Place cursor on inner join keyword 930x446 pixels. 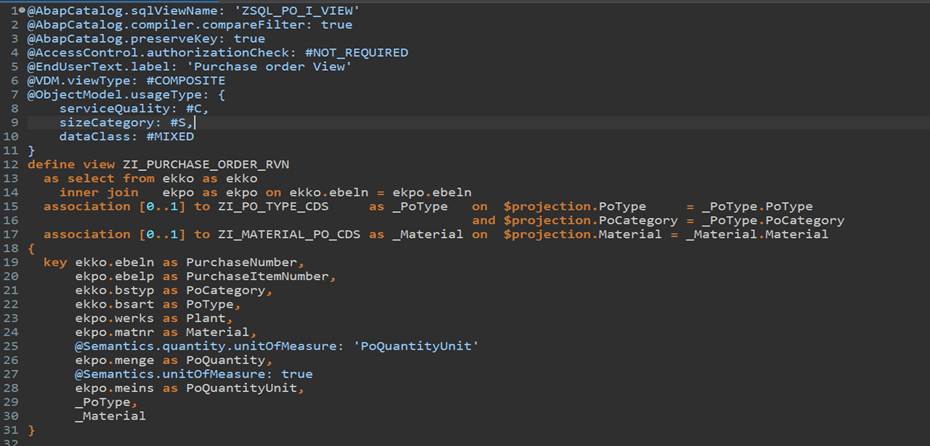pyautogui.click(x=98, y=192)
